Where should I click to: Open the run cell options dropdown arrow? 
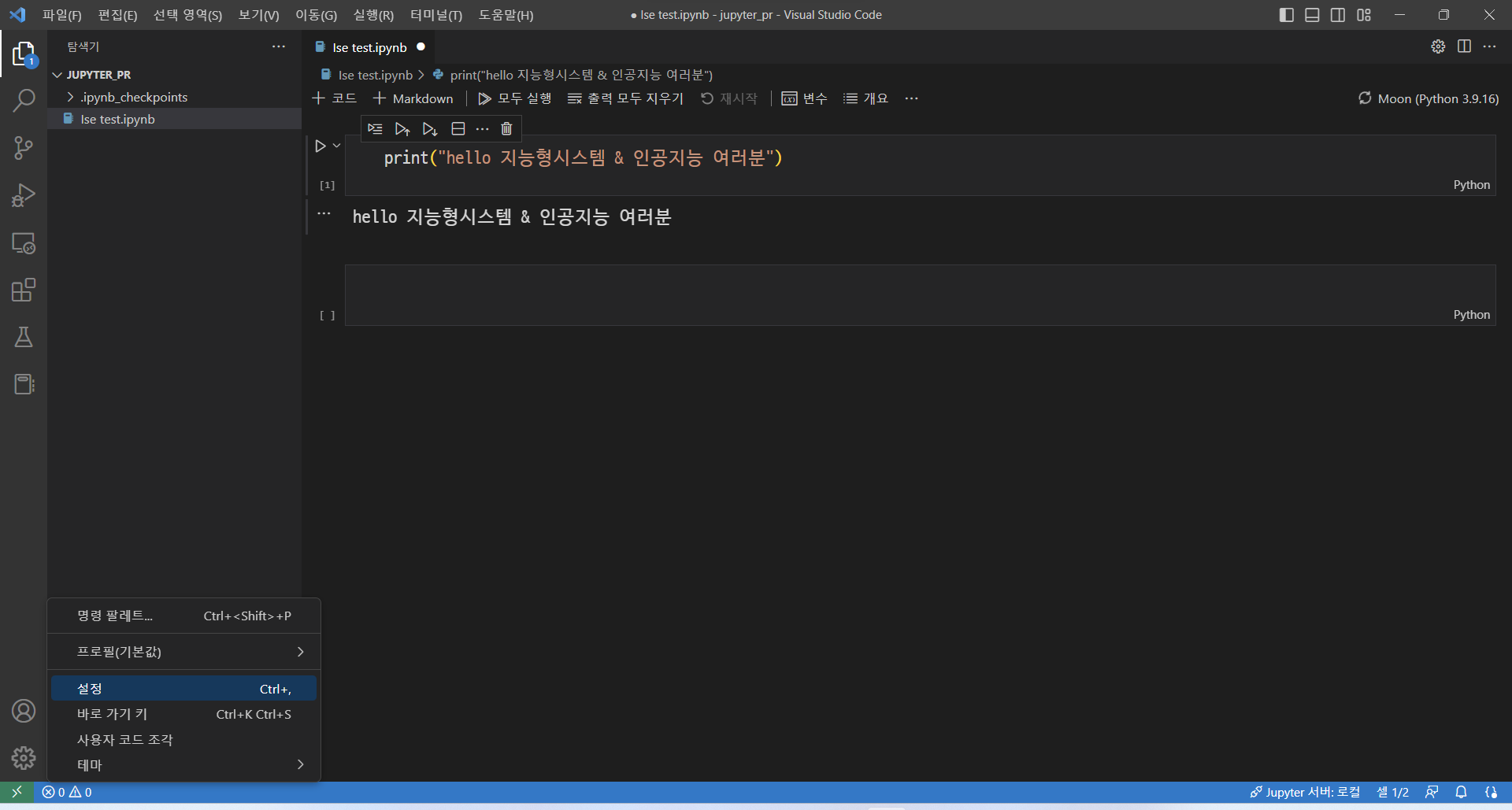[x=337, y=146]
